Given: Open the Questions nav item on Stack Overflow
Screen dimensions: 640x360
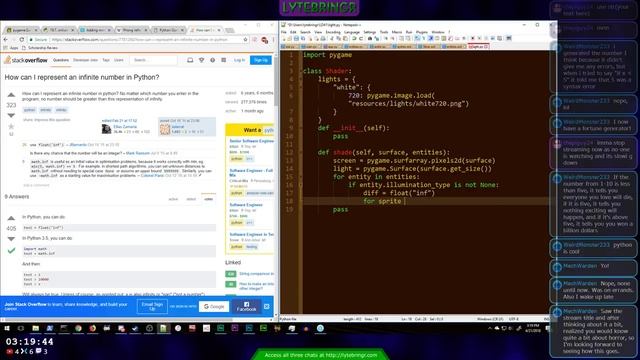Looking at the screenshot, I should (61, 60).
